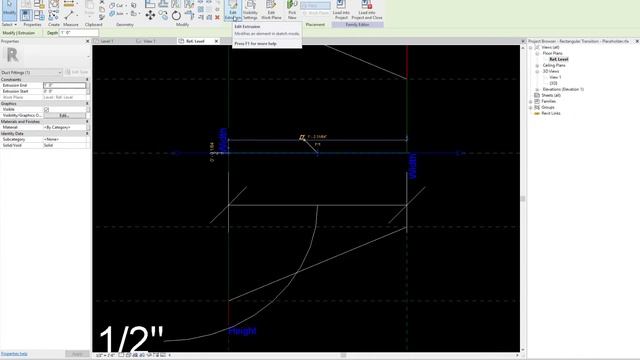640x360 pixels.
Task: Click the Depth input field in options bar
Action: tap(79, 33)
